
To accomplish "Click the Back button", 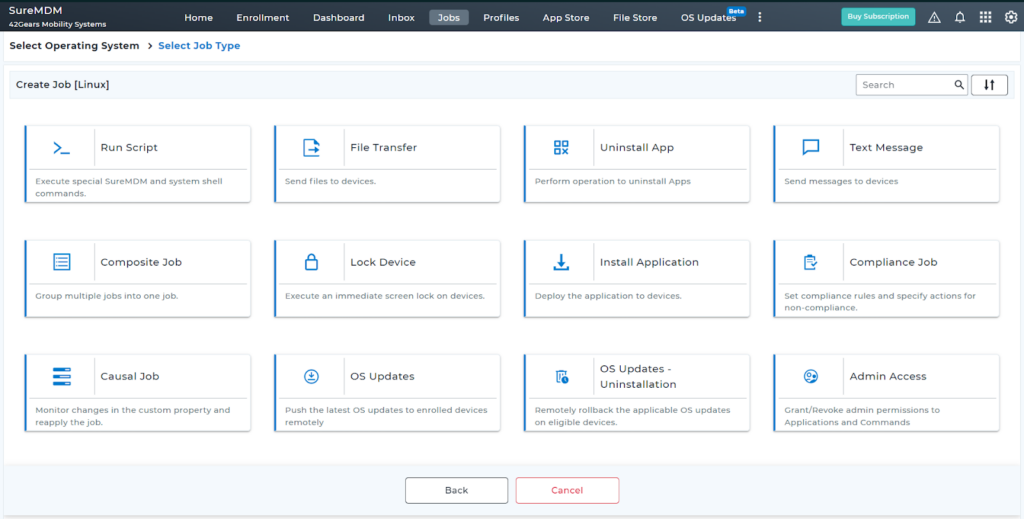I will pos(456,490).
